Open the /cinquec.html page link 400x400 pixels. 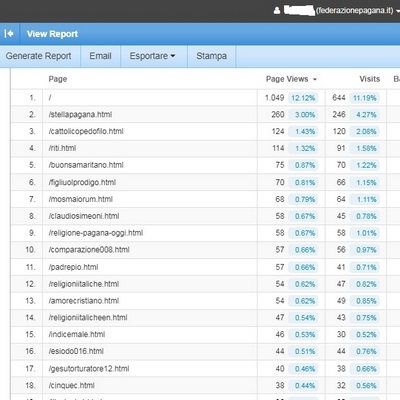(x=72, y=386)
